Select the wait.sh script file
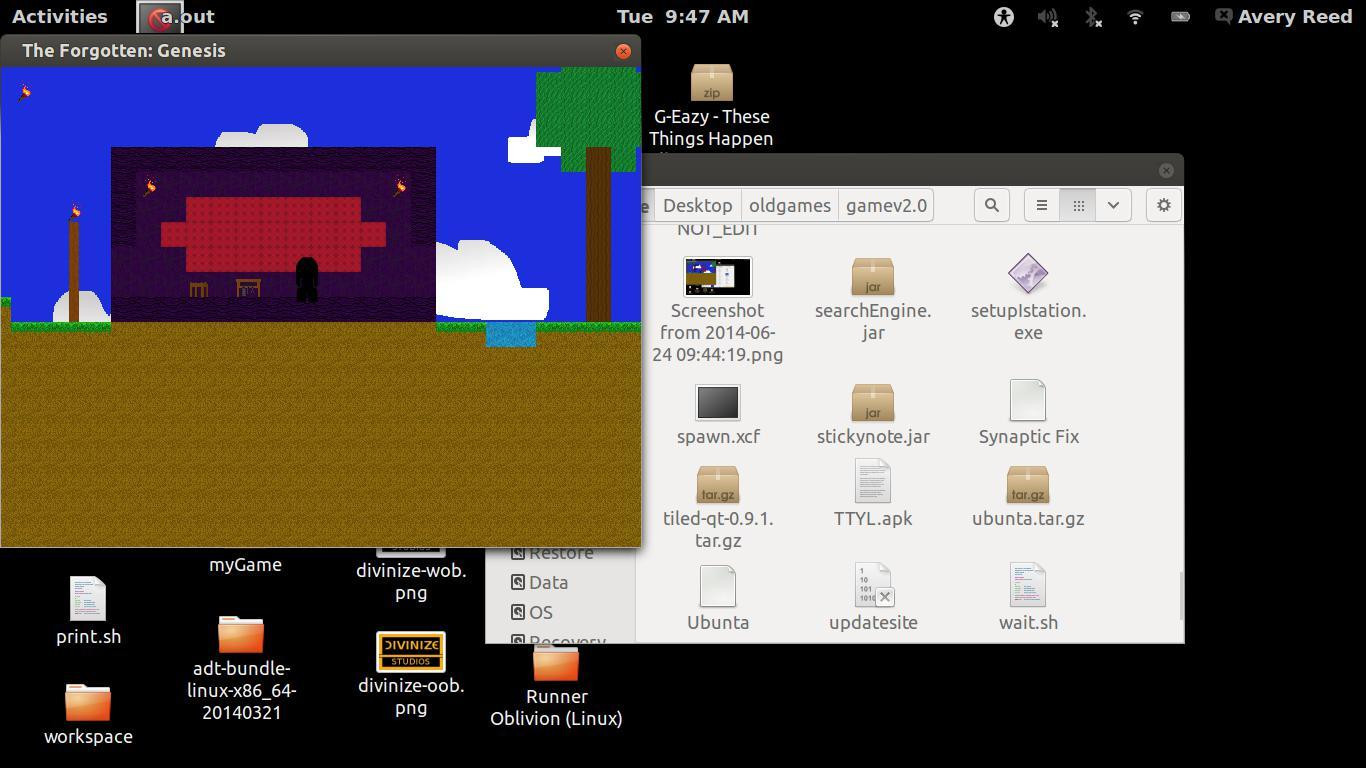 tap(1028, 597)
